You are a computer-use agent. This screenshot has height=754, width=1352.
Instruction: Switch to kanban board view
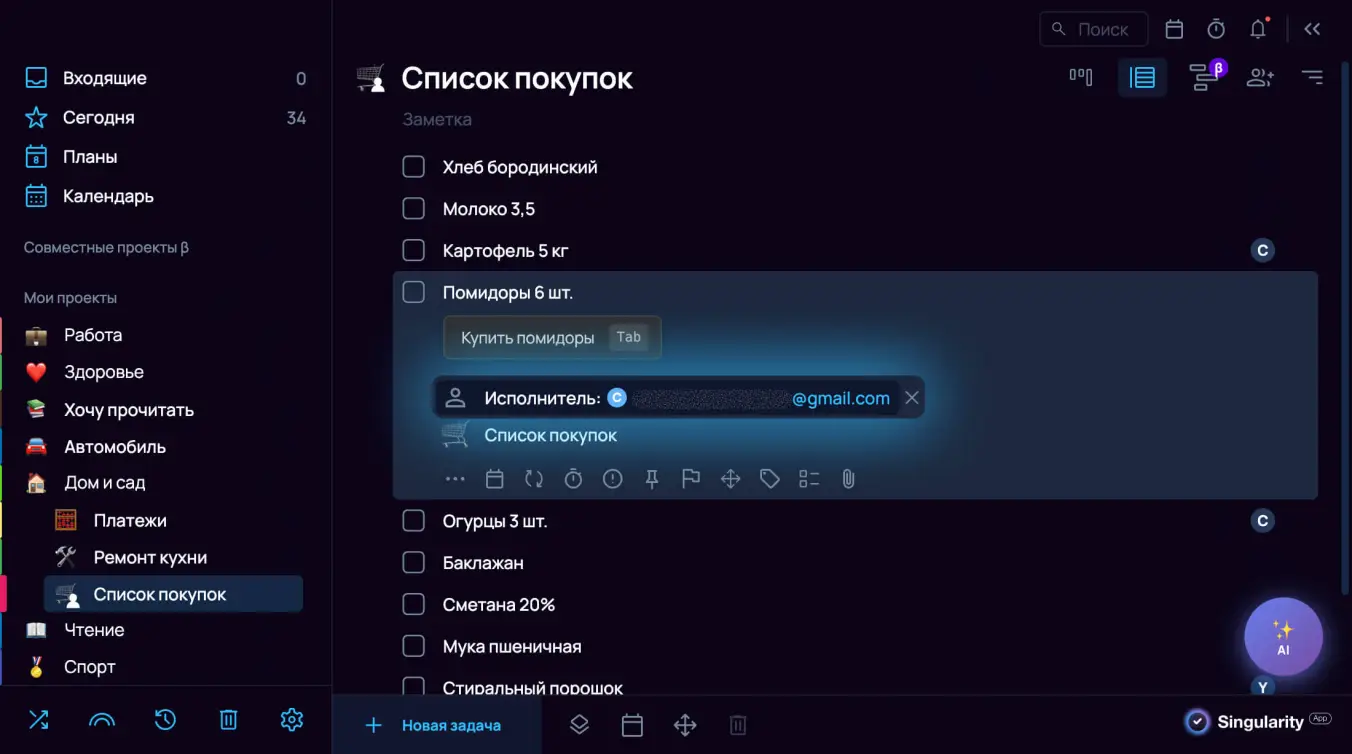click(1081, 77)
